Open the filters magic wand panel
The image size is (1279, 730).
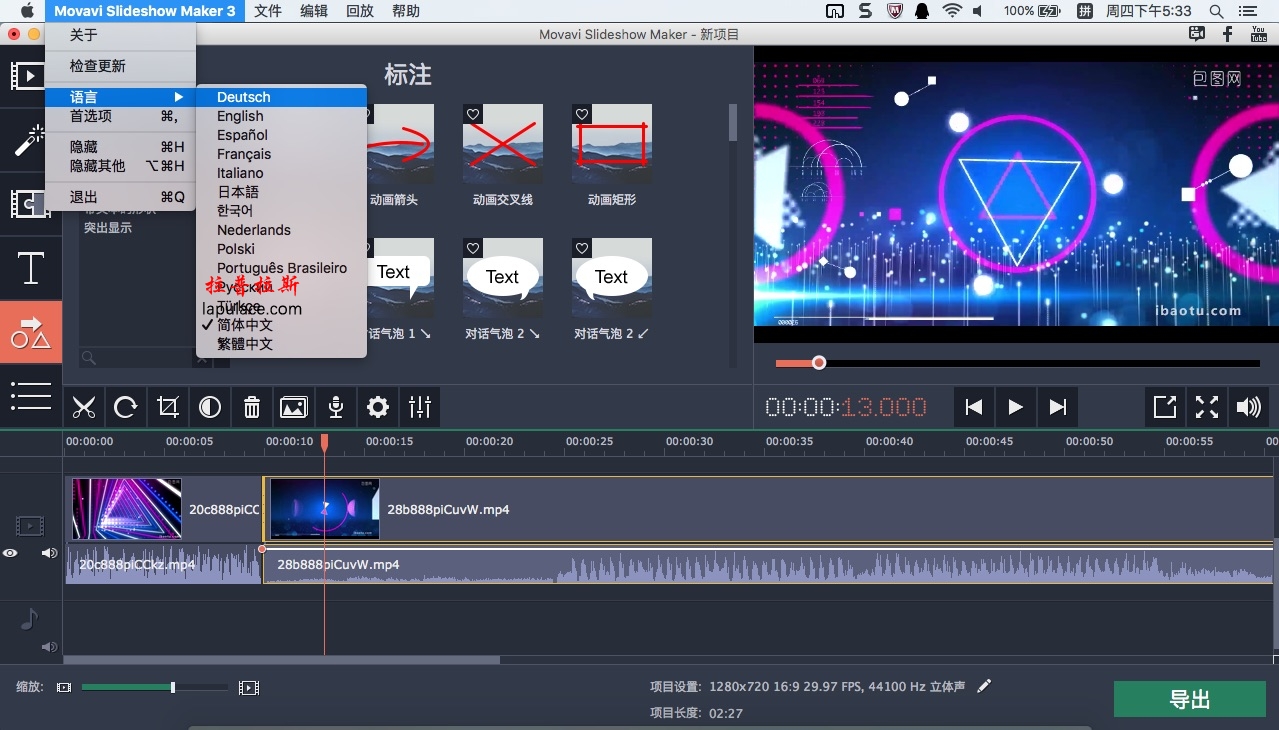[30, 141]
